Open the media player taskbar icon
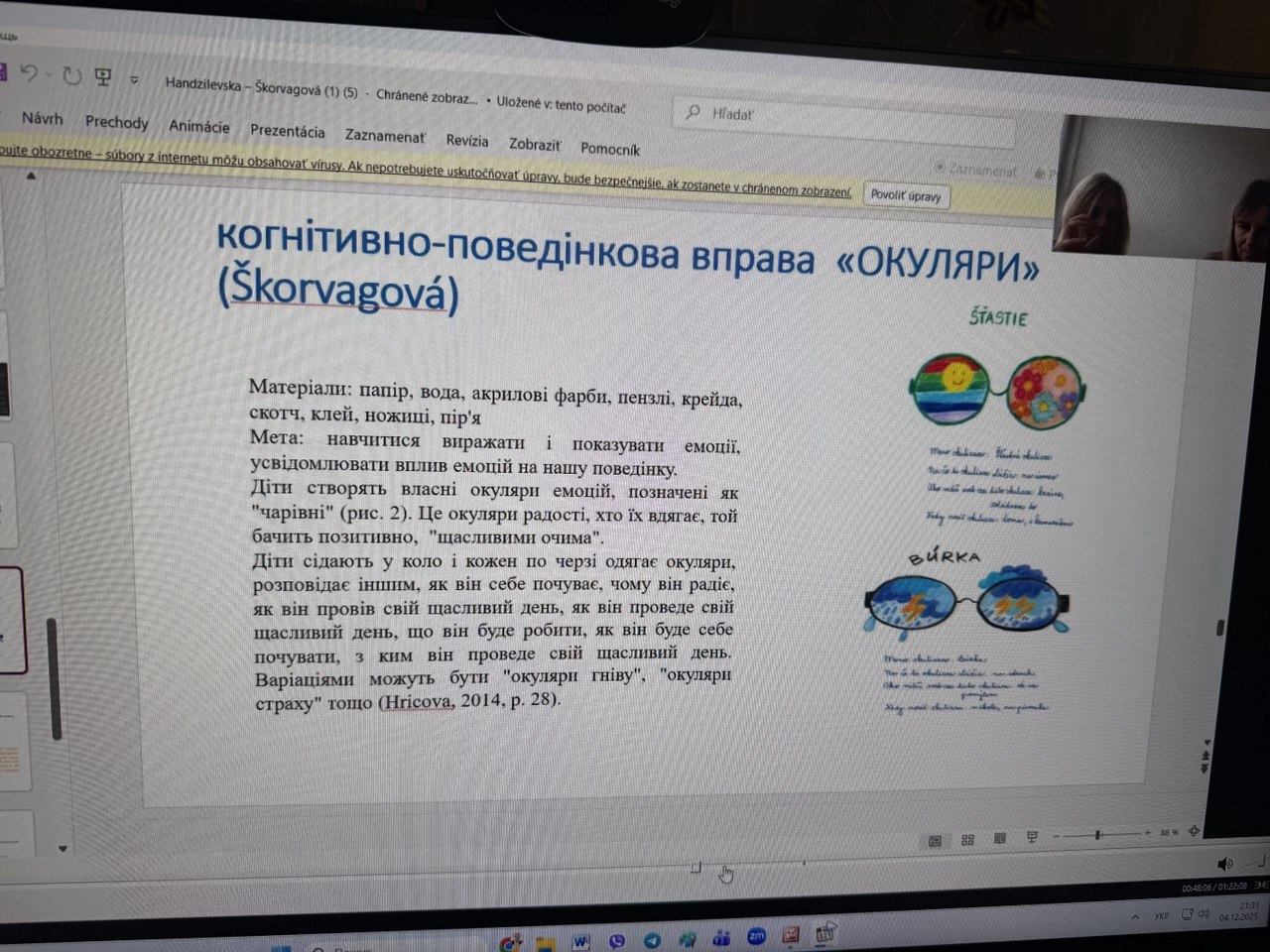 click(x=825, y=933)
